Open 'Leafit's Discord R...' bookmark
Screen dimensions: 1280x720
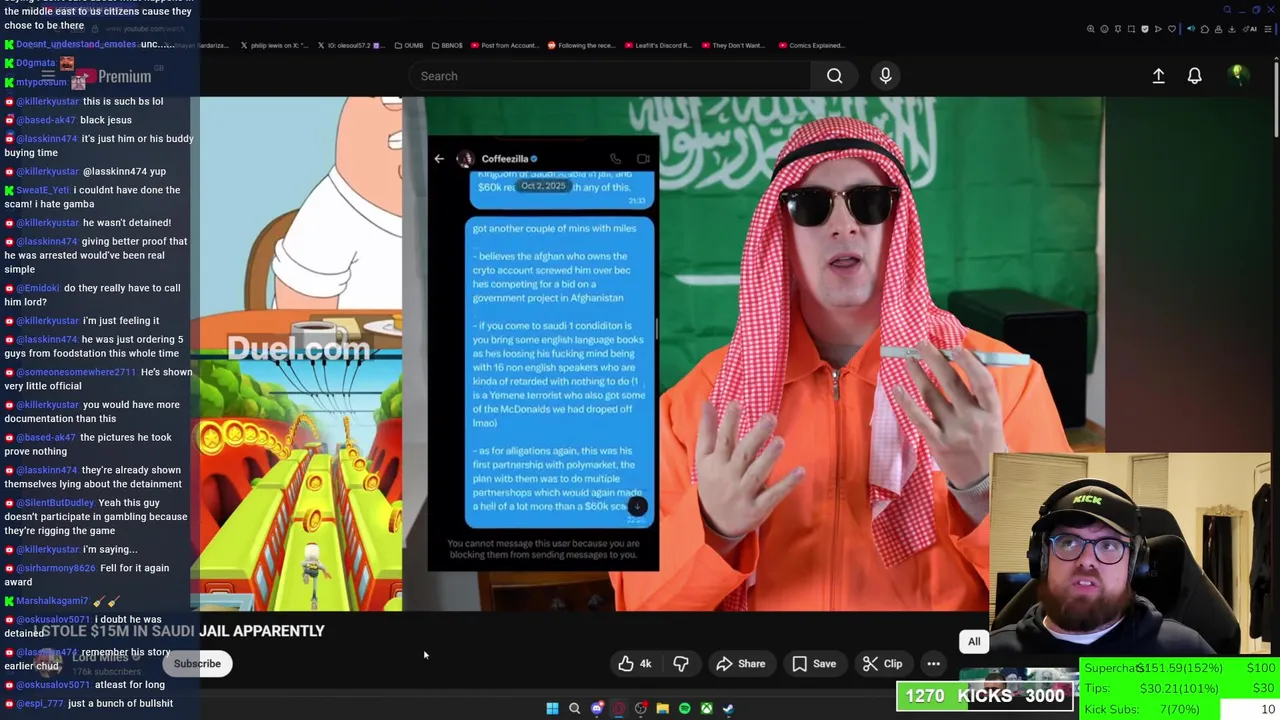(x=658, y=45)
